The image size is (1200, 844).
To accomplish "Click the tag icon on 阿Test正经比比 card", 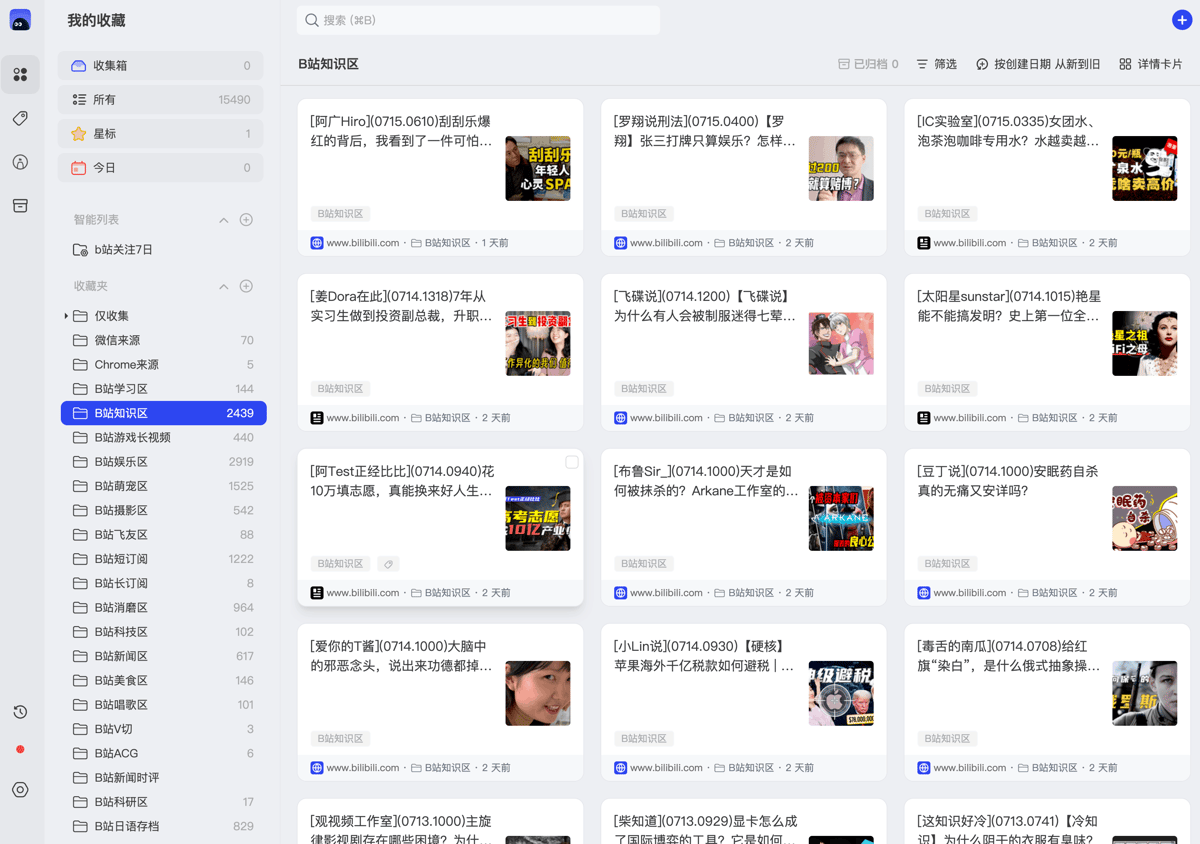I will click(389, 564).
